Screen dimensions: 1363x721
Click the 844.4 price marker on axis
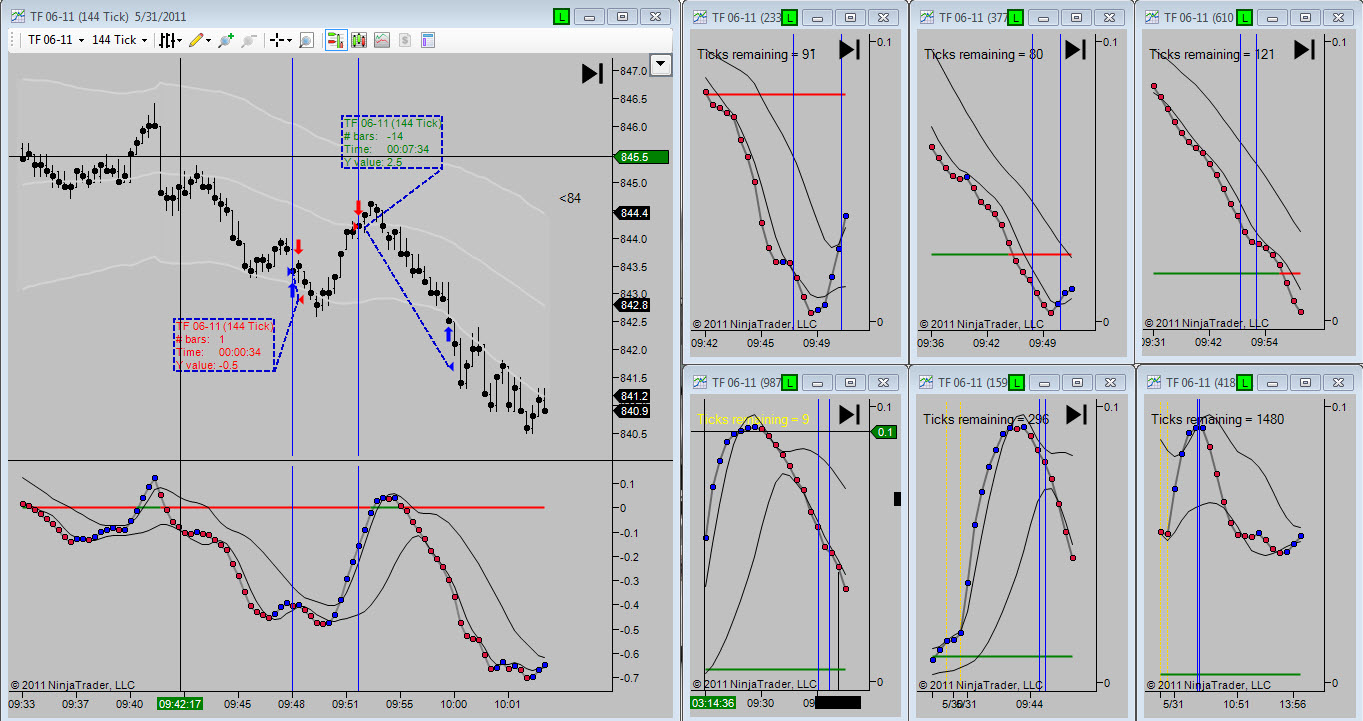tap(634, 213)
